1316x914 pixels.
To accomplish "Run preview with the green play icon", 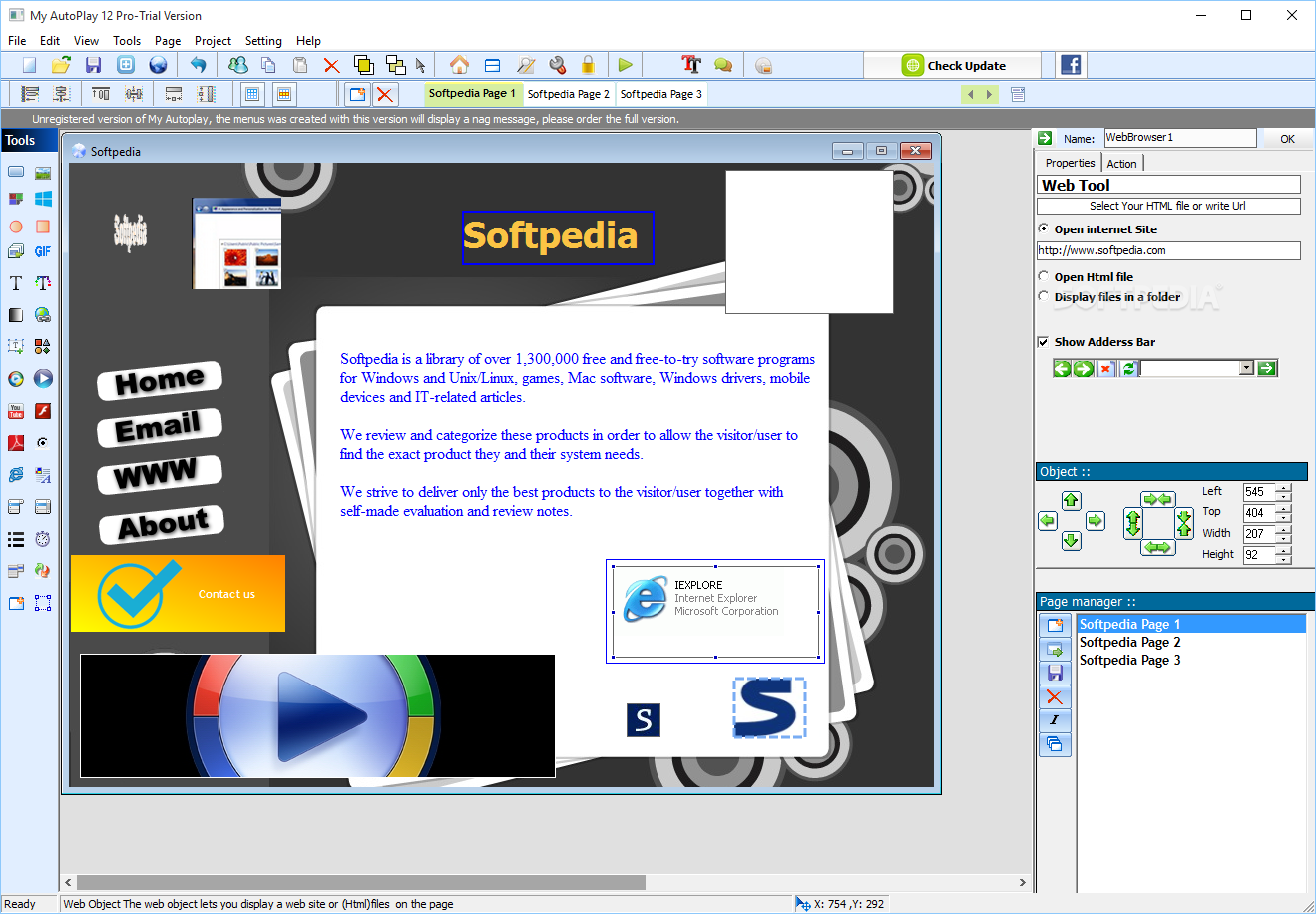I will [625, 65].
